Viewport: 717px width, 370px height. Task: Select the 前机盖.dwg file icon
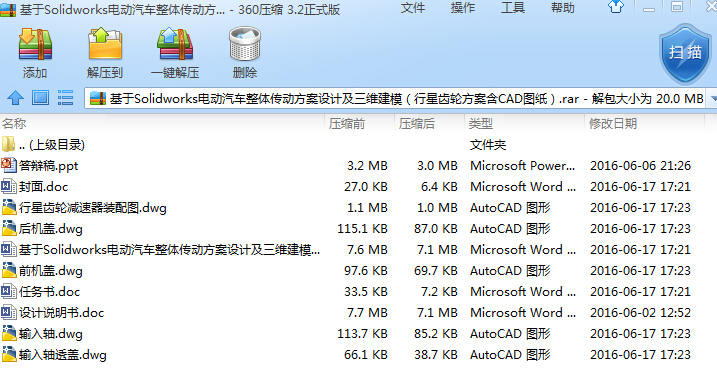8,270
